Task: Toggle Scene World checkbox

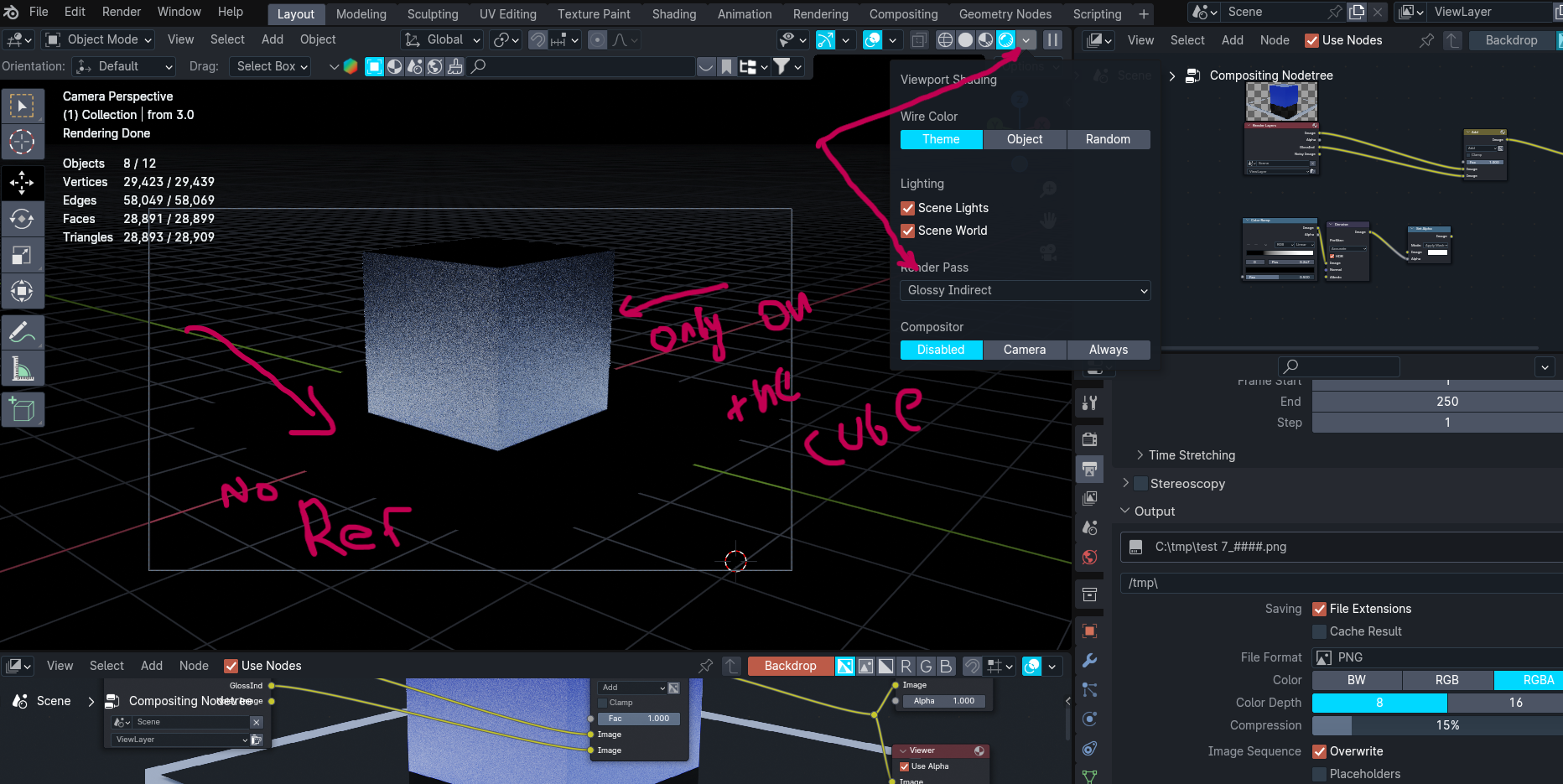Action: click(x=907, y=231)
